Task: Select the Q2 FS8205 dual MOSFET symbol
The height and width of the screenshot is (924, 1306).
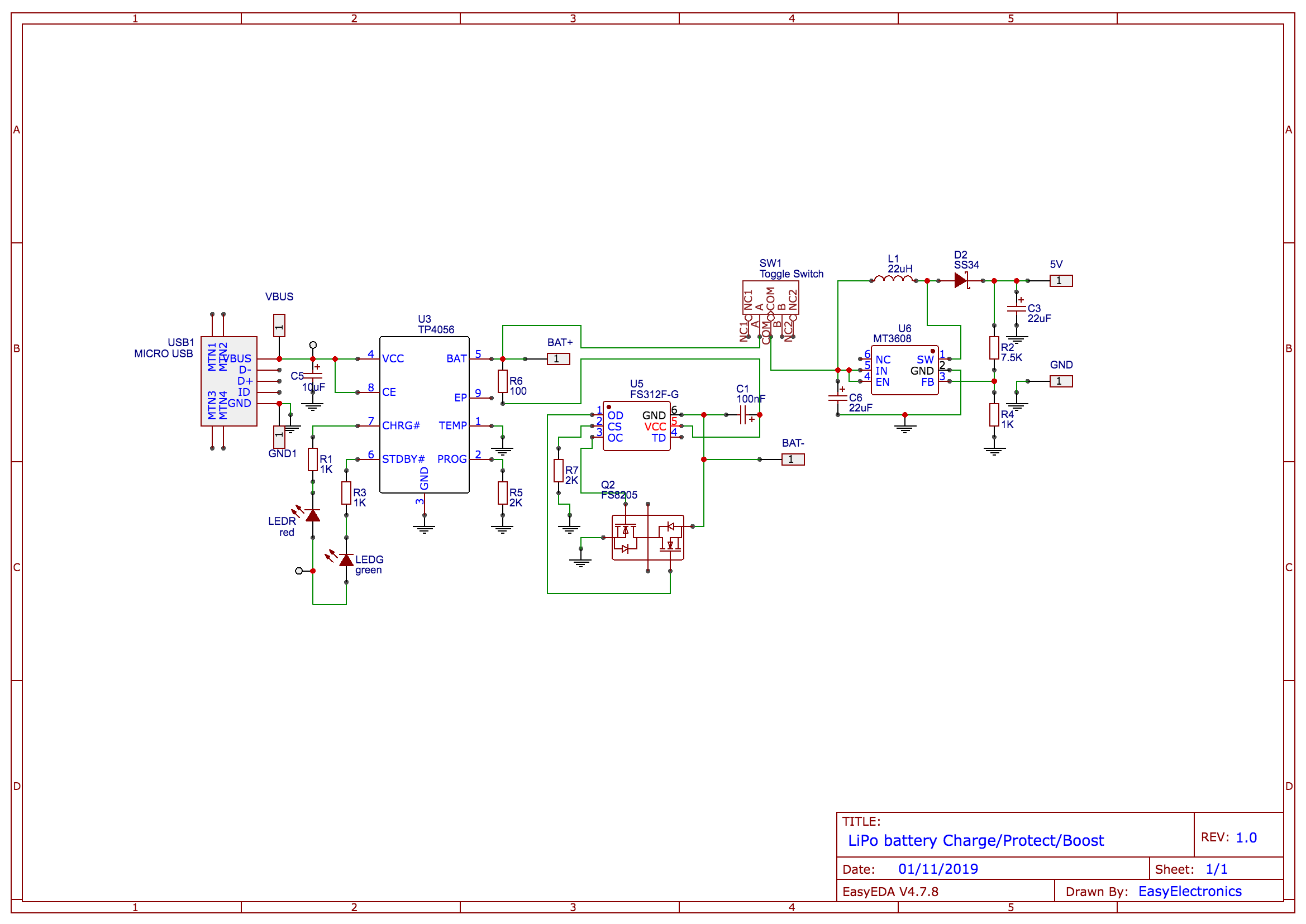Action: [x=647, y=538]
